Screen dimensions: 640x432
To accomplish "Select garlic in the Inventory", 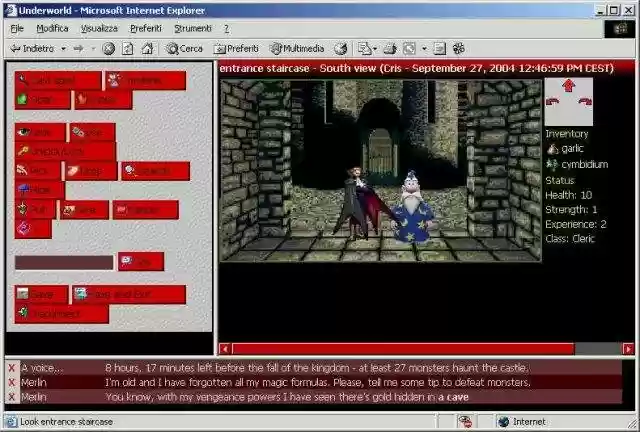I will click(565, 149).
